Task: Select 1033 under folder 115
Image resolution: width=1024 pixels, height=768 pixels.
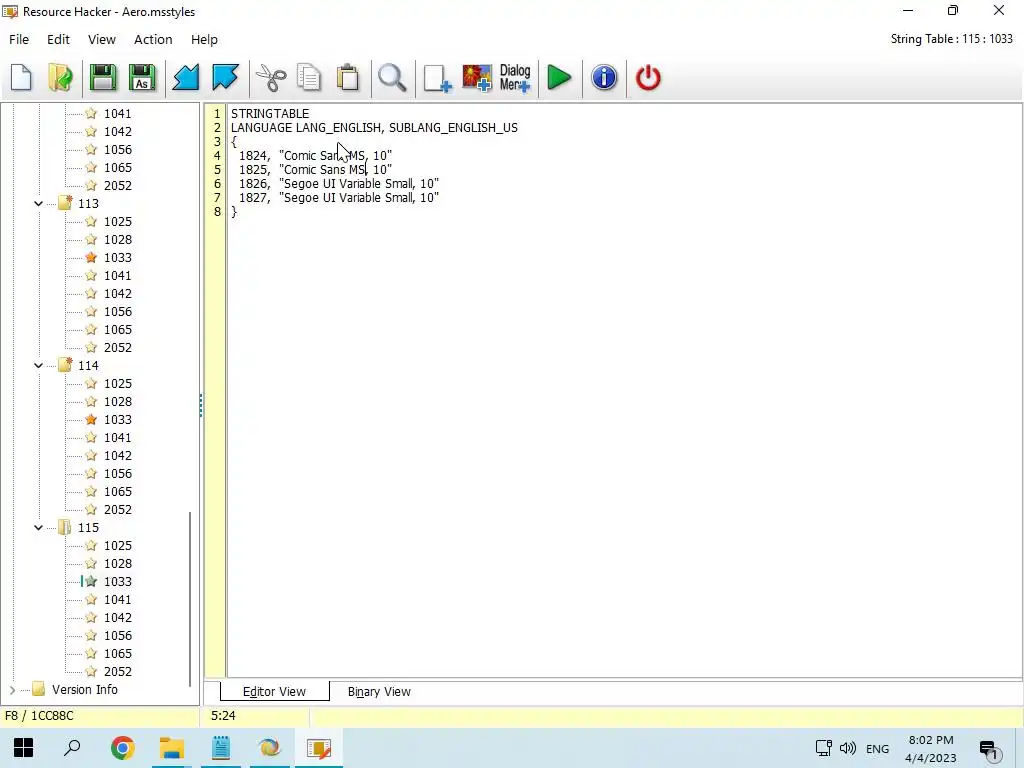Action: 118,581
